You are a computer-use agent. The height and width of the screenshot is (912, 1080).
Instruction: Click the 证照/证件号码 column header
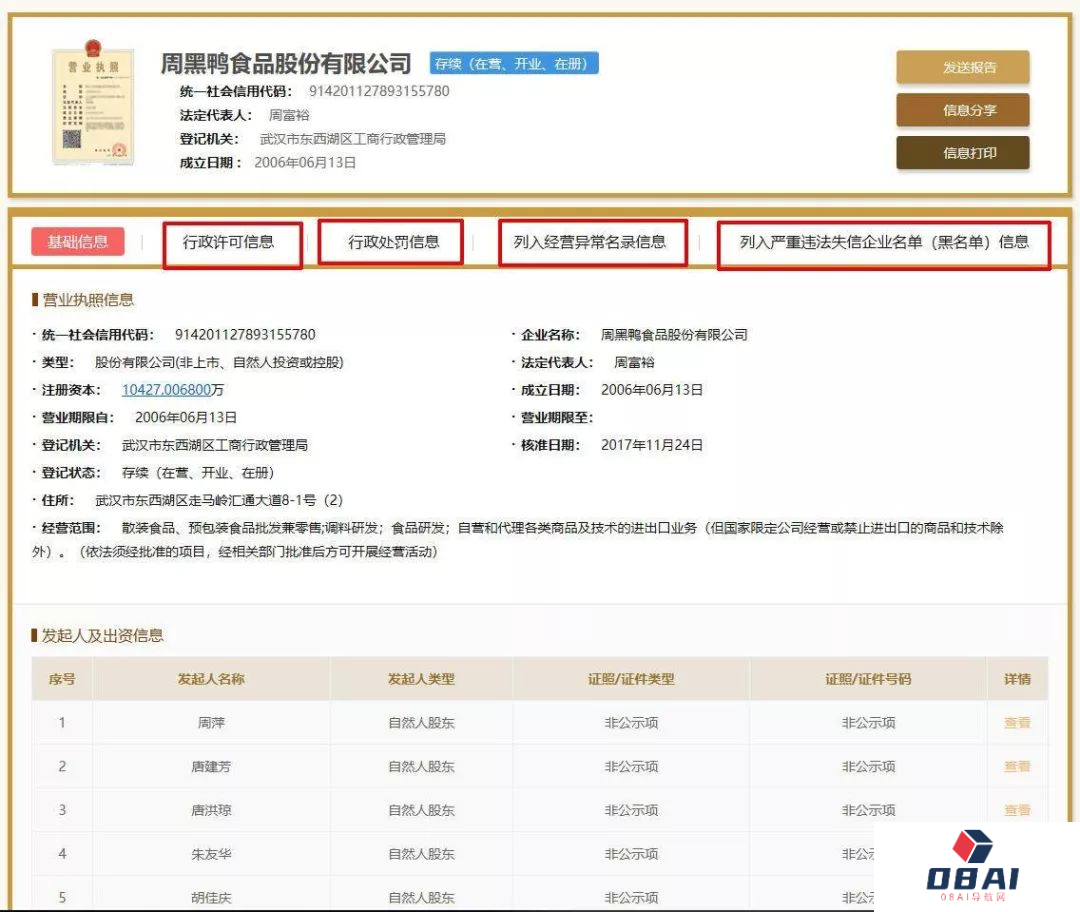coord(868,679)
